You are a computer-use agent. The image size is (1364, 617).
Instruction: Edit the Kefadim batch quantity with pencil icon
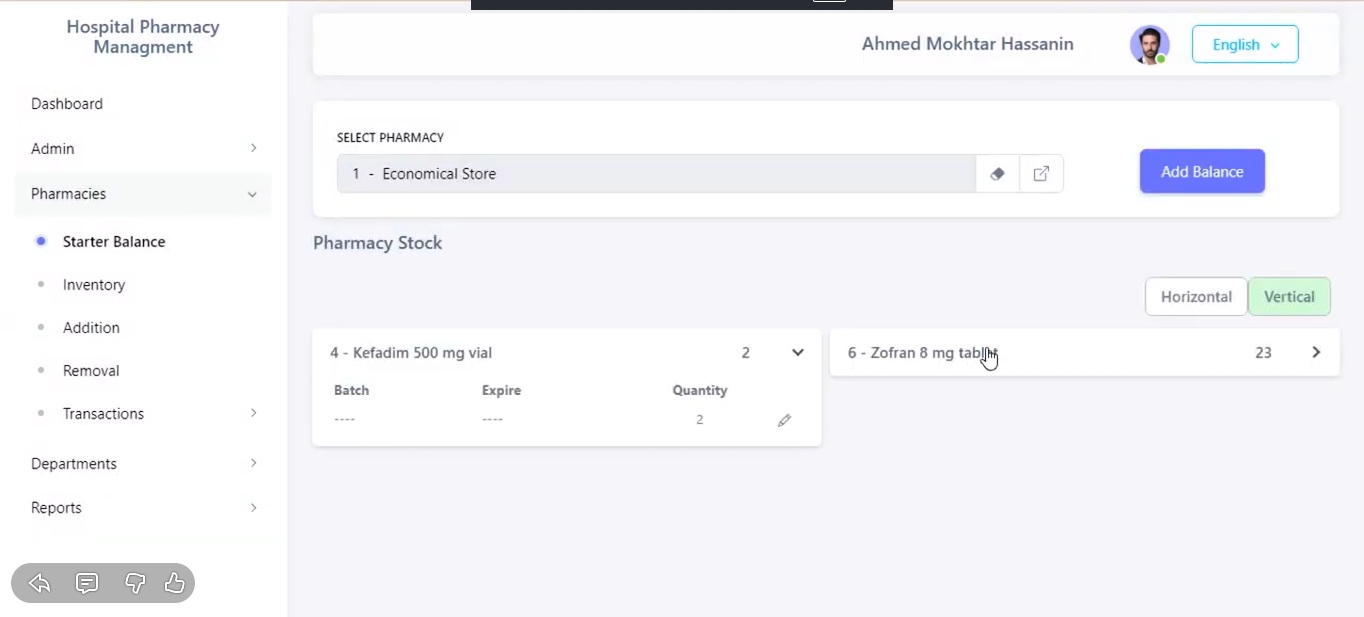coord(784,421)
